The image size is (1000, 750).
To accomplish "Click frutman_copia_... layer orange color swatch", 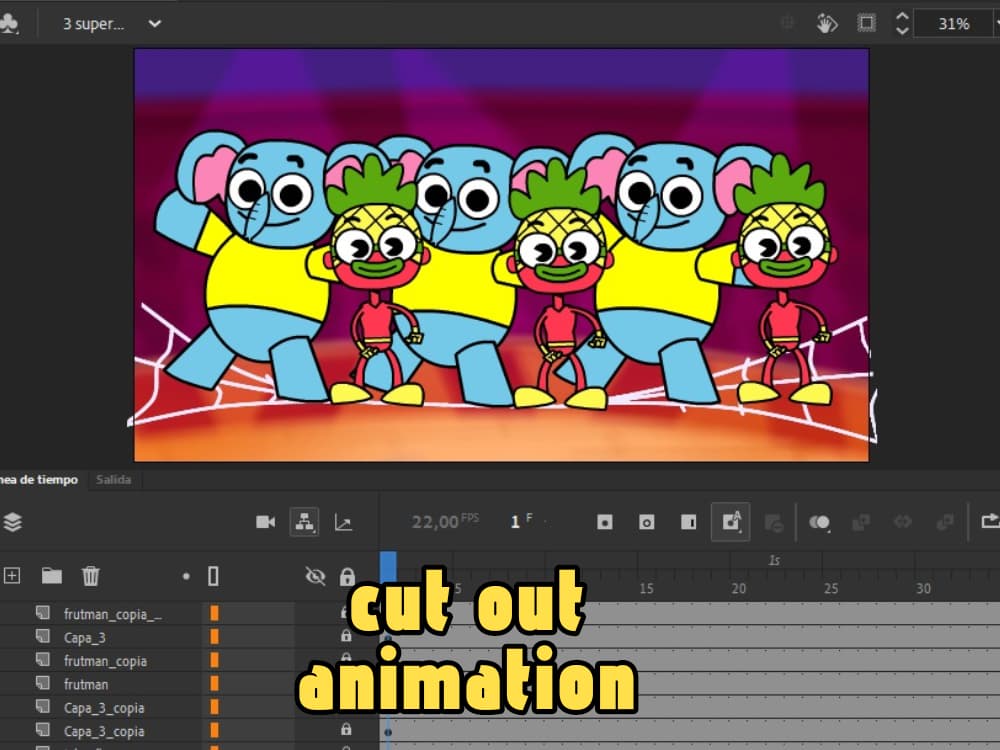I will click(x=214, y=614).
